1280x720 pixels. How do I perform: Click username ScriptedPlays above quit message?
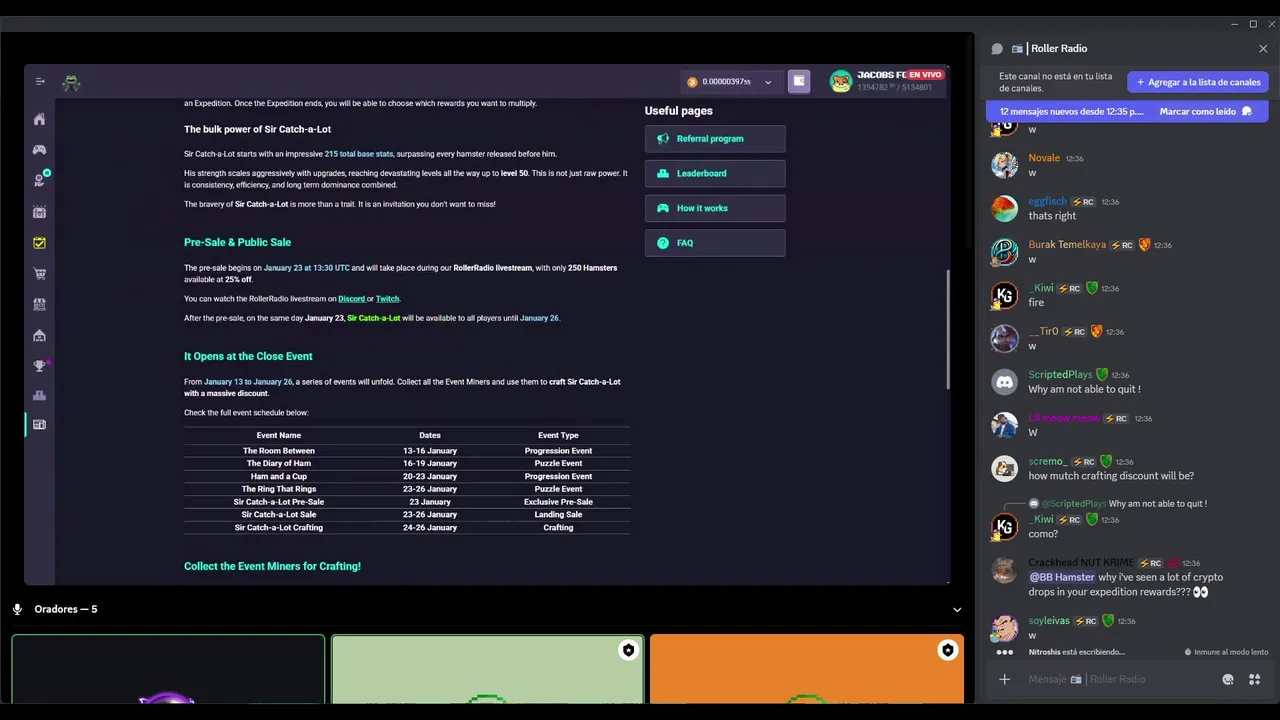[x=1060, y=375]
